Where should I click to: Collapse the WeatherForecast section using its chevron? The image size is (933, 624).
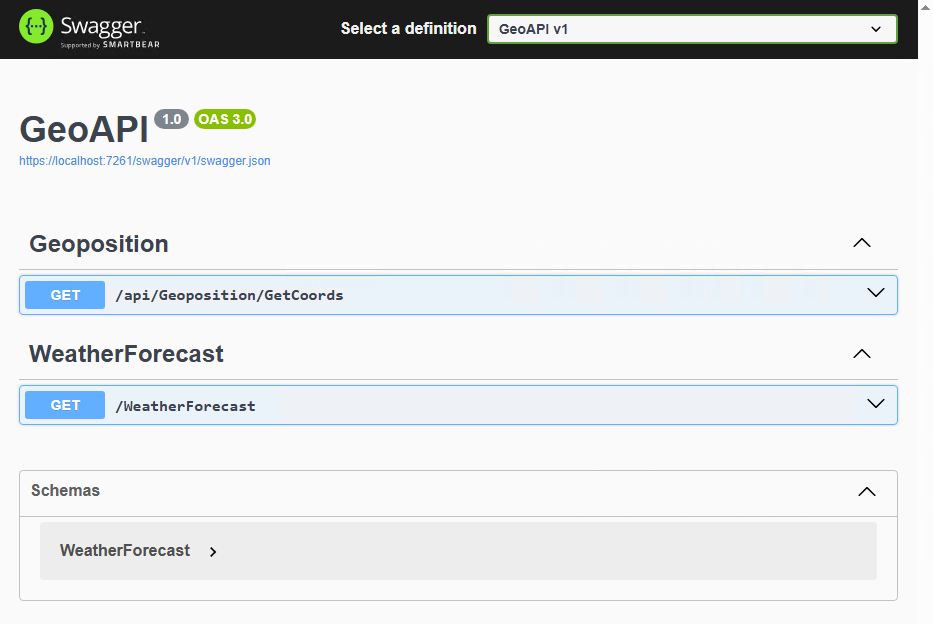(861, 354)
